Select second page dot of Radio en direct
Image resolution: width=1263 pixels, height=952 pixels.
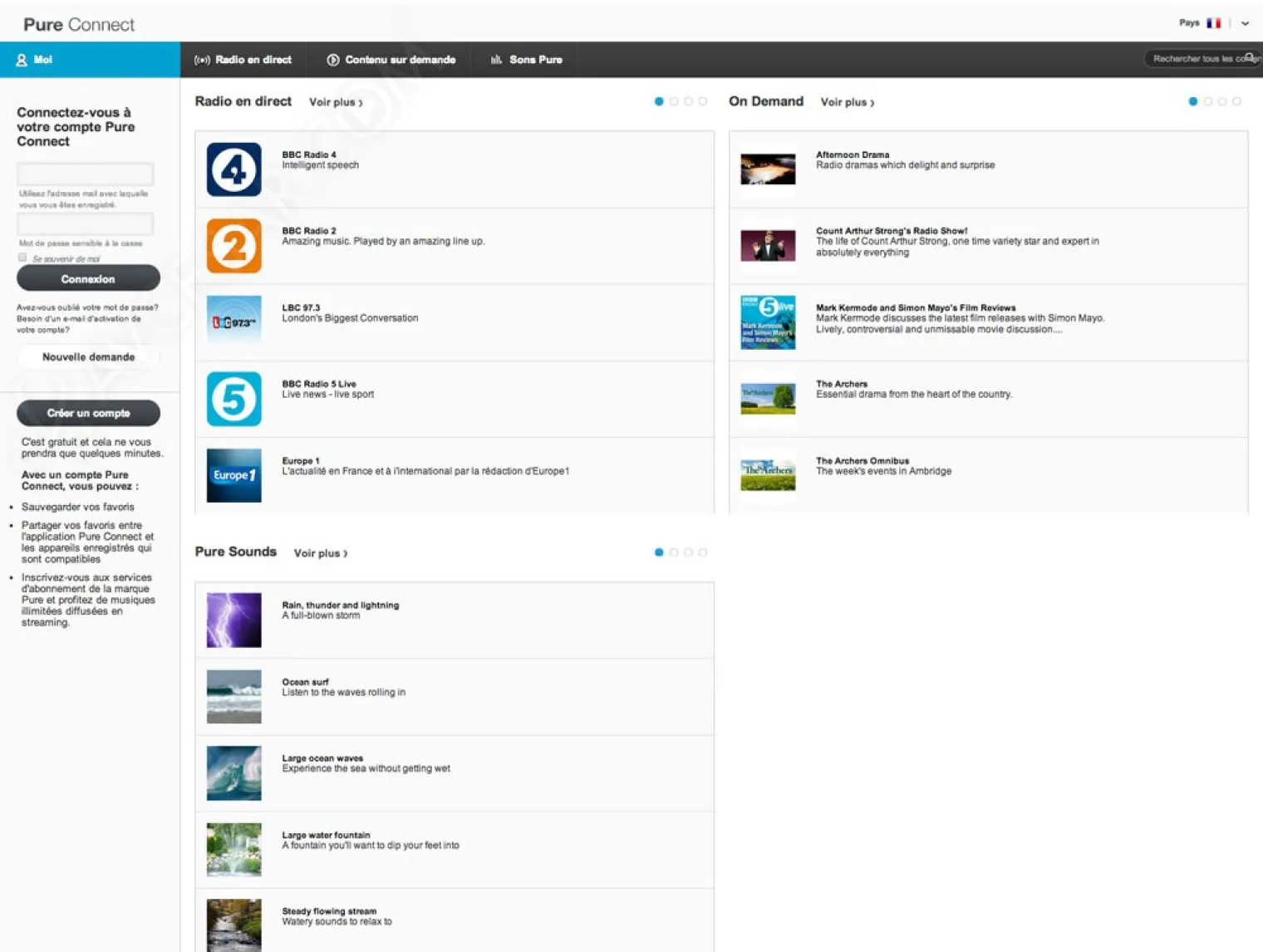[674, 101]
